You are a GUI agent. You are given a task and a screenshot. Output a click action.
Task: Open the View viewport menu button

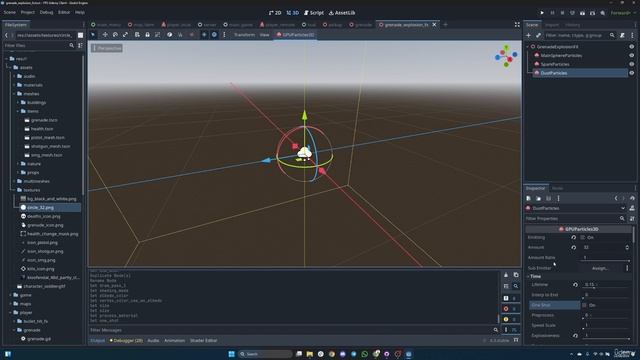[x=264, y=35]
